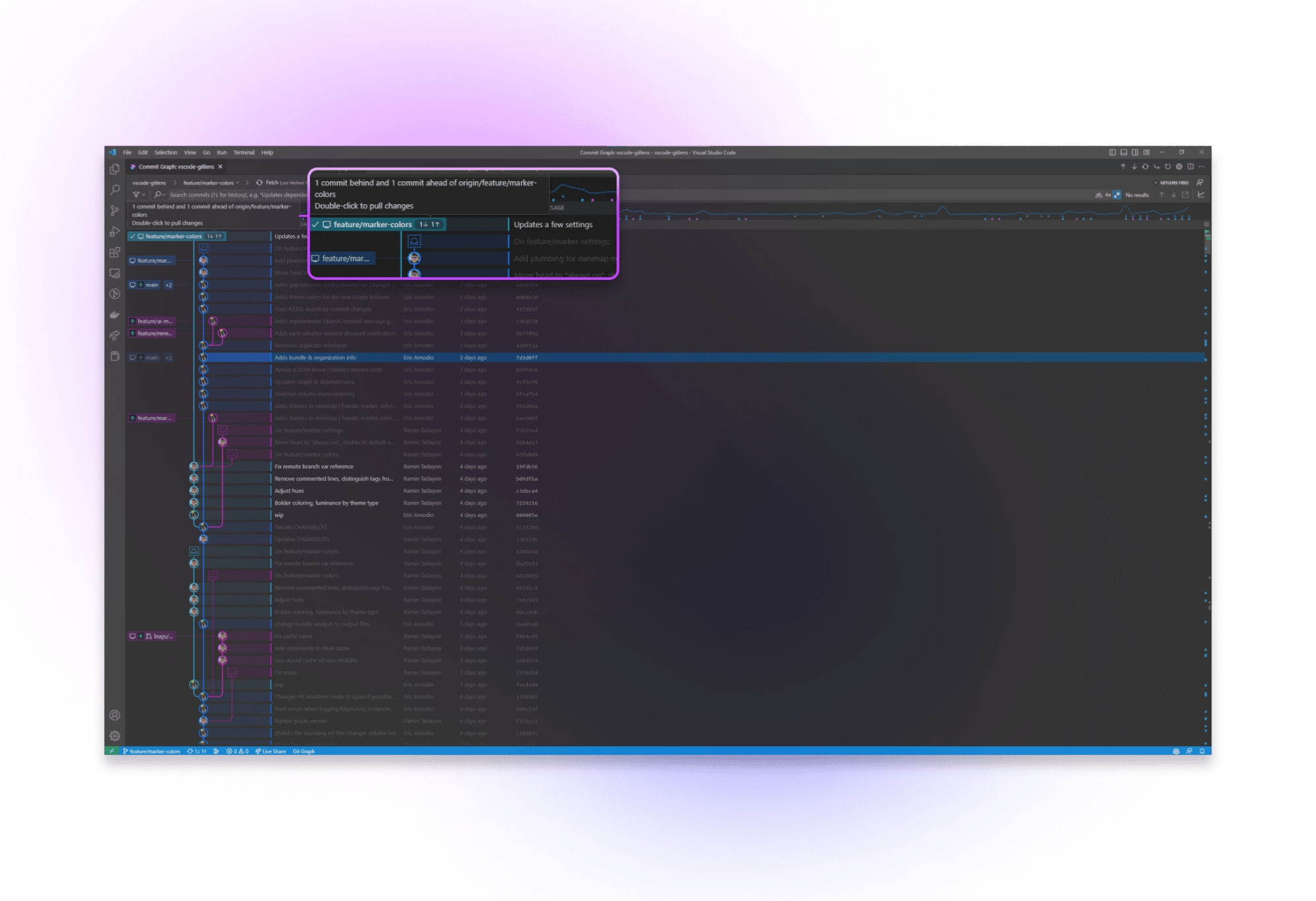This screenshot has width=1316, height=901.
Task: Click the remote window status bar icon
Action: (x=111, y=751)
